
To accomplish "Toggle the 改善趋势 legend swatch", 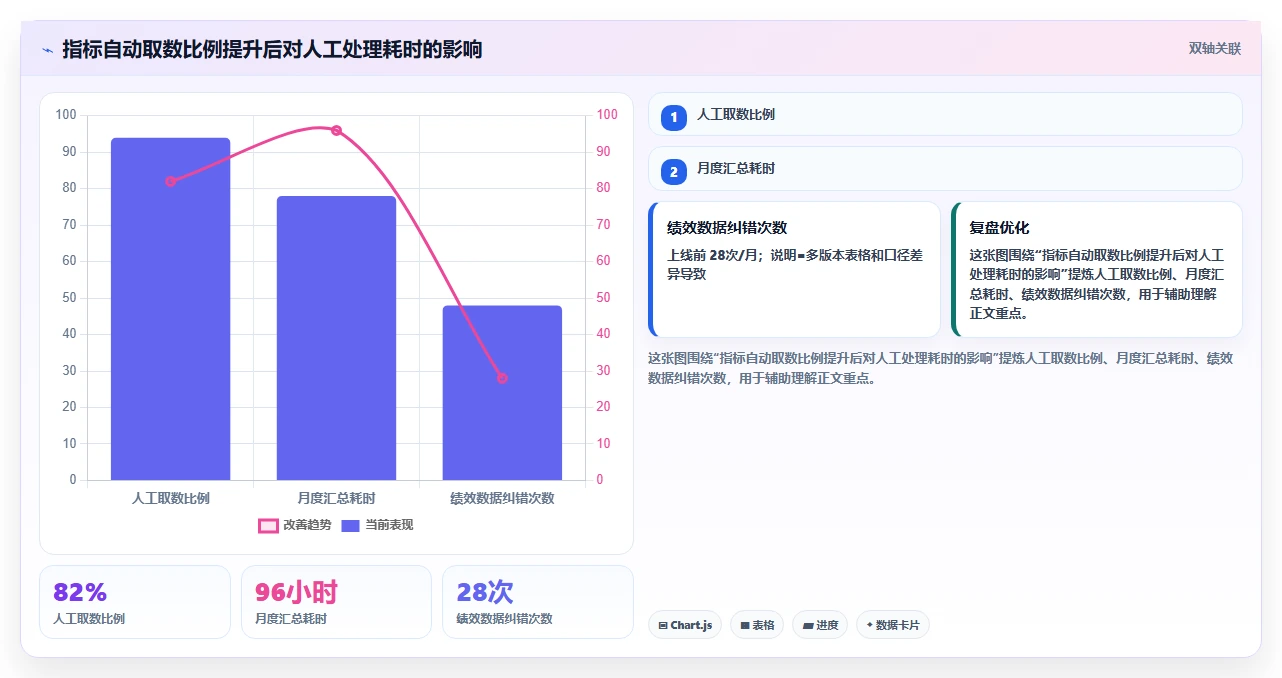I will pos(268,525).
